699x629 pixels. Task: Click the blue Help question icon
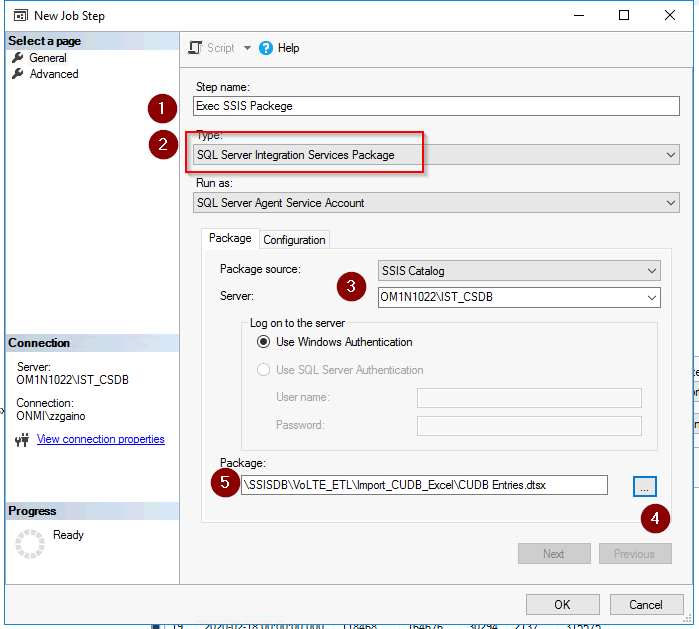pos(266,48)
